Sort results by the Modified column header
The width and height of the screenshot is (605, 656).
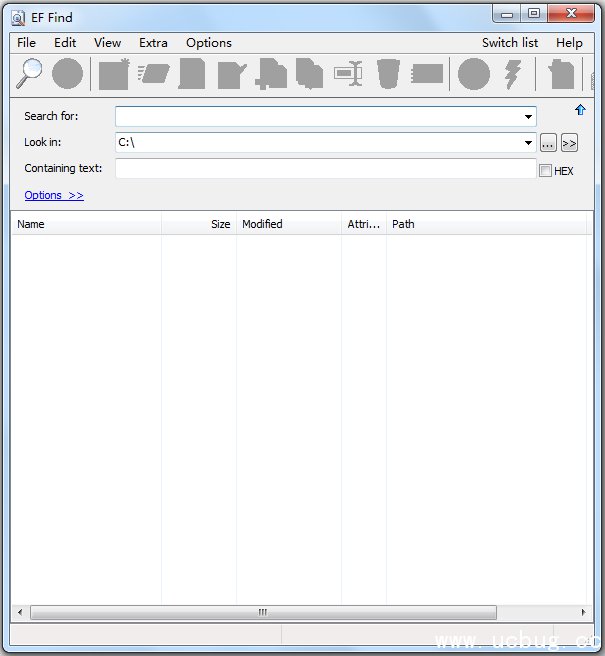point(288,224)
